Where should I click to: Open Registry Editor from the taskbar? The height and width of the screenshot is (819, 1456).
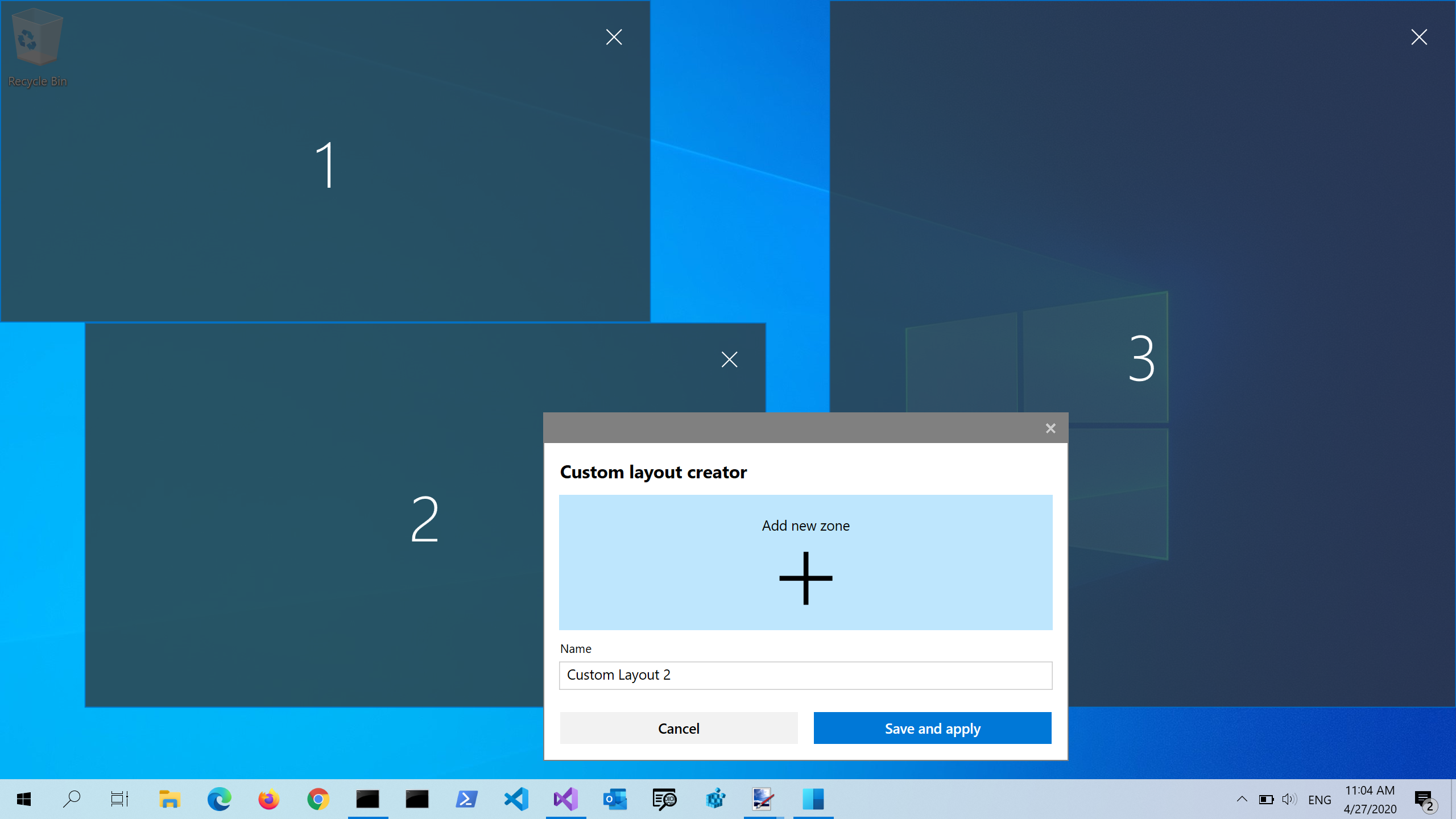coord(664,799)
